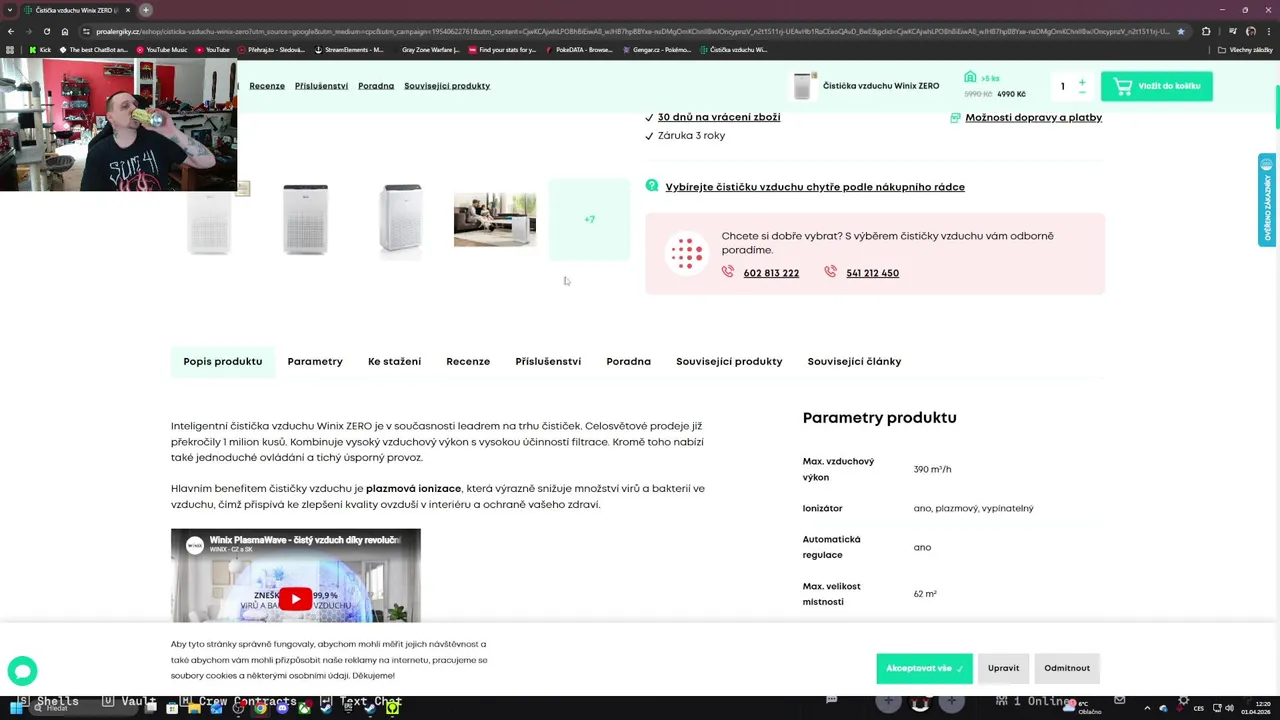The width and height of the screenshot is (1280, 720).
Task: Open the YouTube Music bookmark
Action: pyautogui.click(x=161, y=49)
